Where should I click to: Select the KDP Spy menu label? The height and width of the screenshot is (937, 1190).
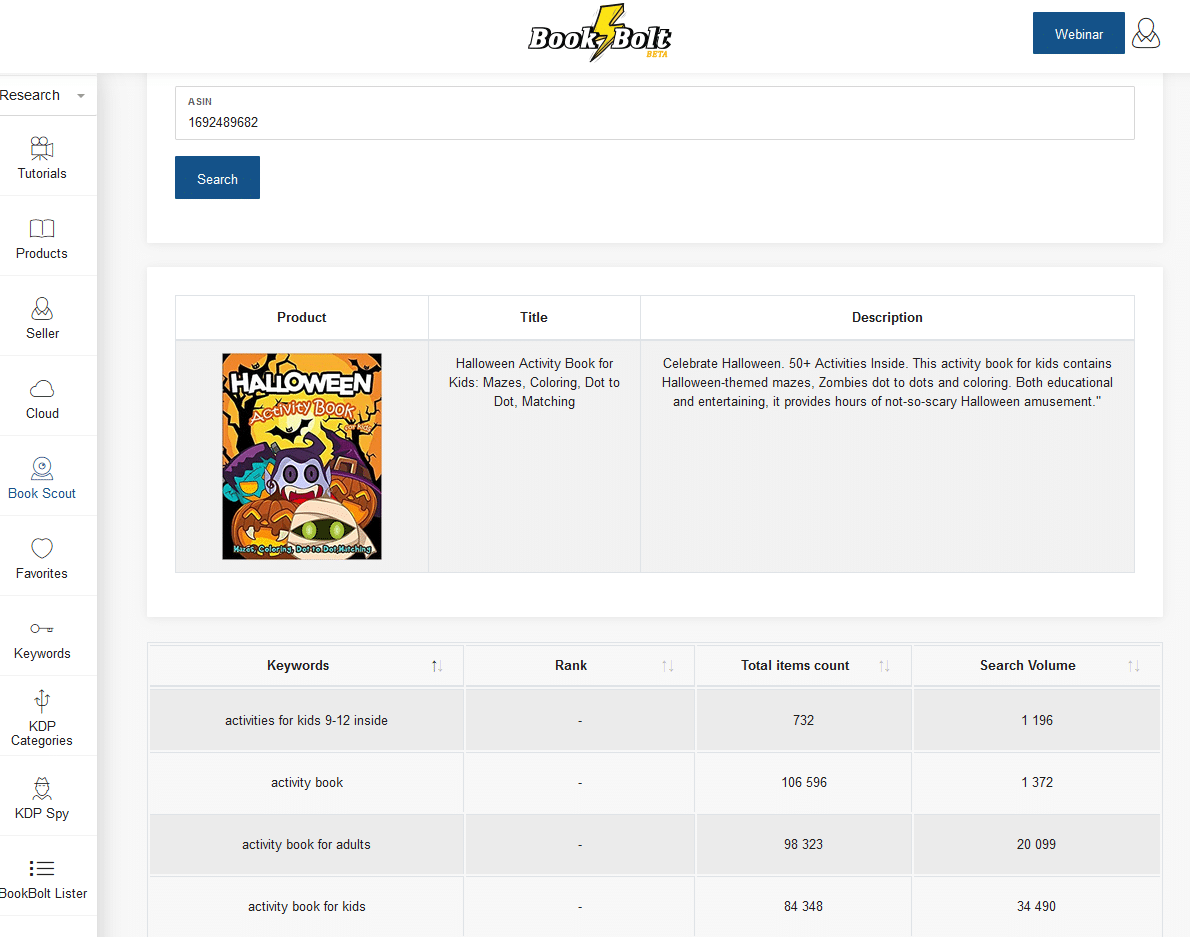click(x=42, y=813)
